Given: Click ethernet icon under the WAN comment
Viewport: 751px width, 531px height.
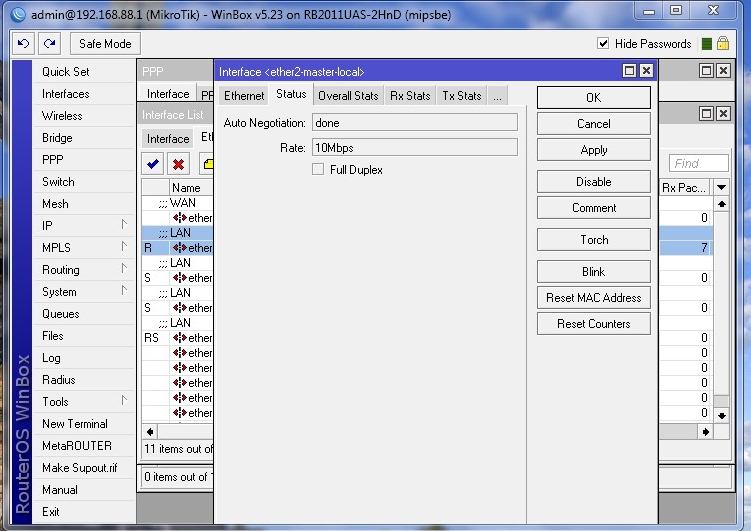Looking at the screenshot, I should (180, 218).
